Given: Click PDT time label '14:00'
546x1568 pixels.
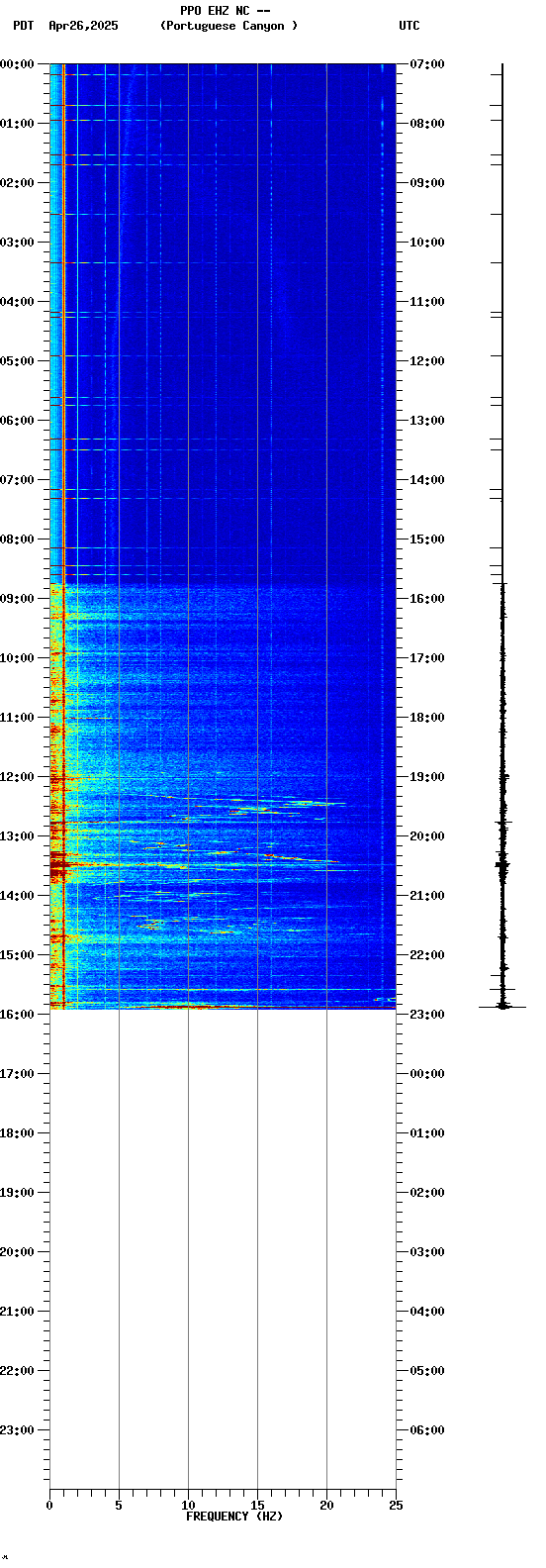Looking at the screenshot, I should tap(17, 896).
